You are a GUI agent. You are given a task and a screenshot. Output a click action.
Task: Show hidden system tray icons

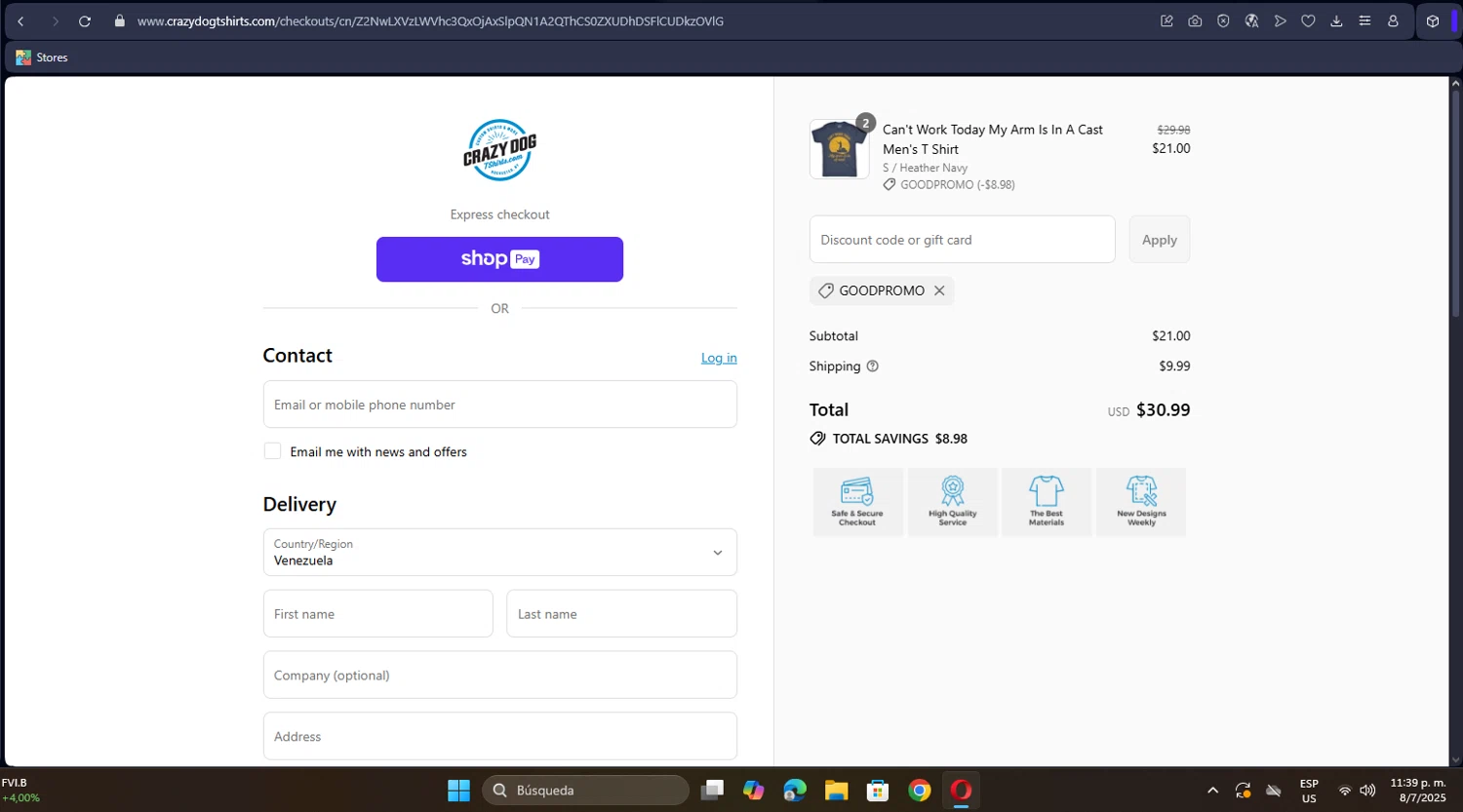[x=1212, y=791]
